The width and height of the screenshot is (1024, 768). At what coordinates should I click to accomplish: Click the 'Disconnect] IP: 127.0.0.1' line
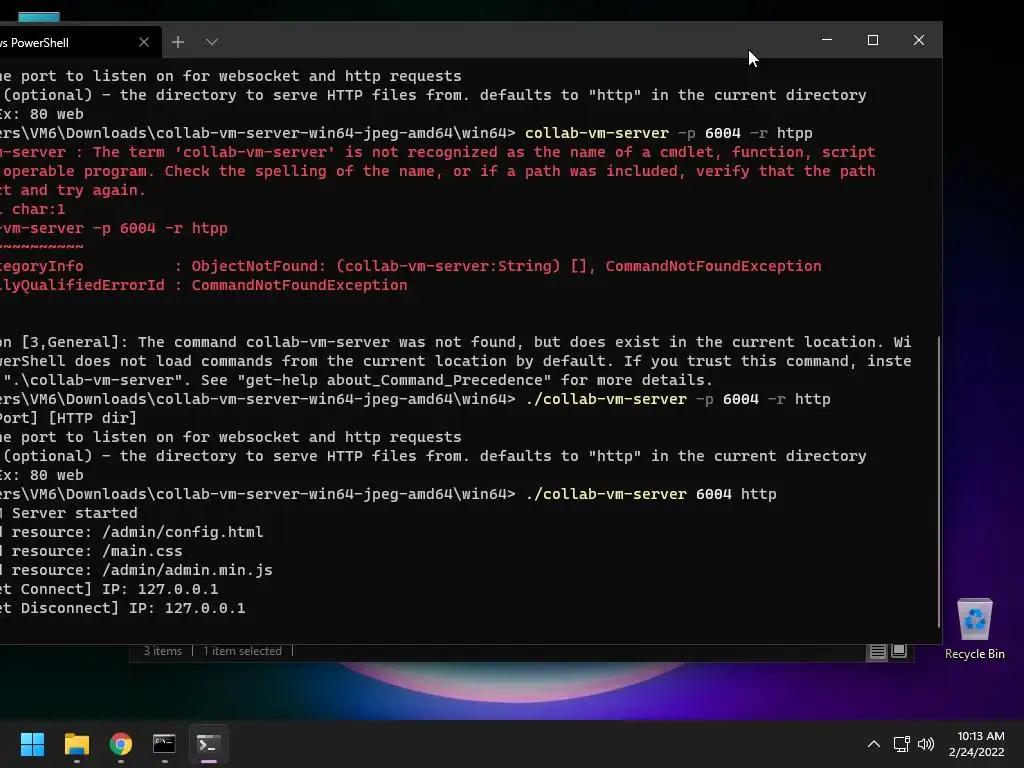pos(123,608)
